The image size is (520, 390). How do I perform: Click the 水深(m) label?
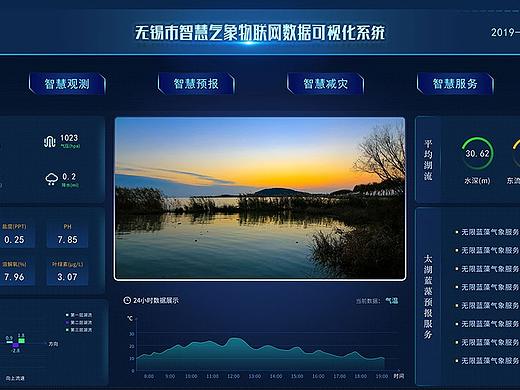[477, 181]
